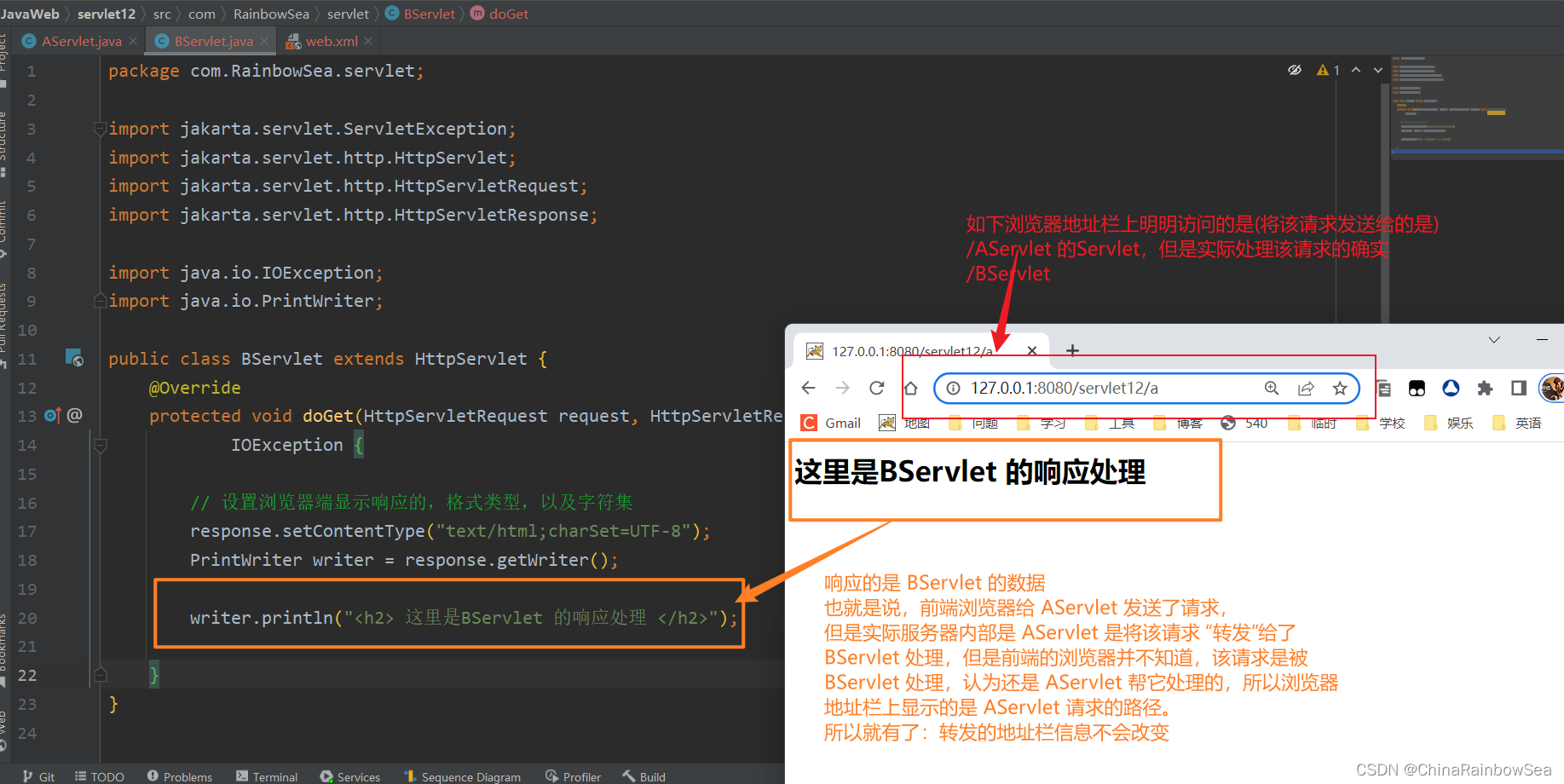Image resolution: width=1564 pixels, height=784 pixels.
Task: Click the site information icon in address bar
Action: coord(953,389)
